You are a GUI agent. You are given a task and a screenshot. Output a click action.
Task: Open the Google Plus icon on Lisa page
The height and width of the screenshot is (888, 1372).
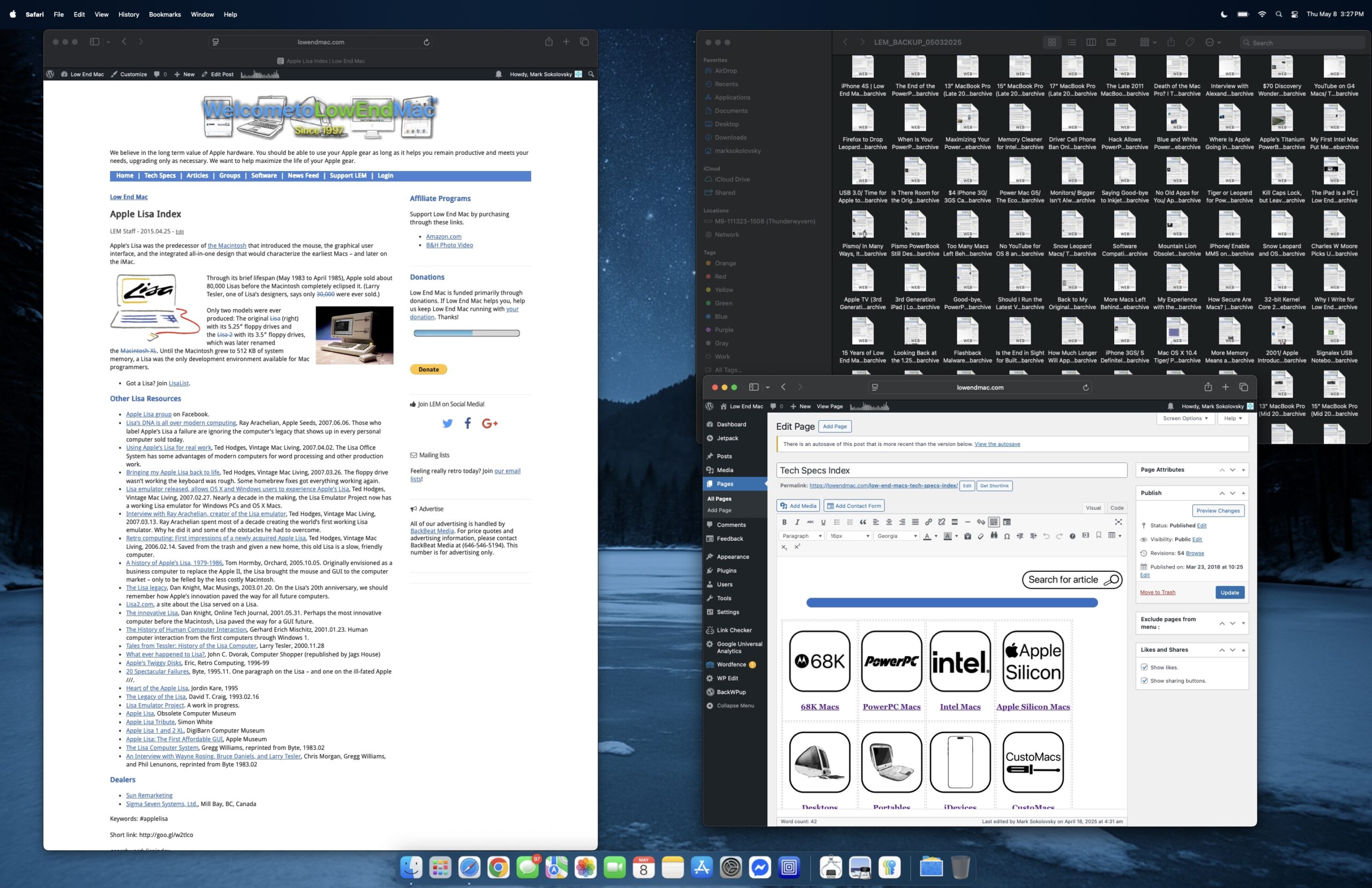pos(489,423)
